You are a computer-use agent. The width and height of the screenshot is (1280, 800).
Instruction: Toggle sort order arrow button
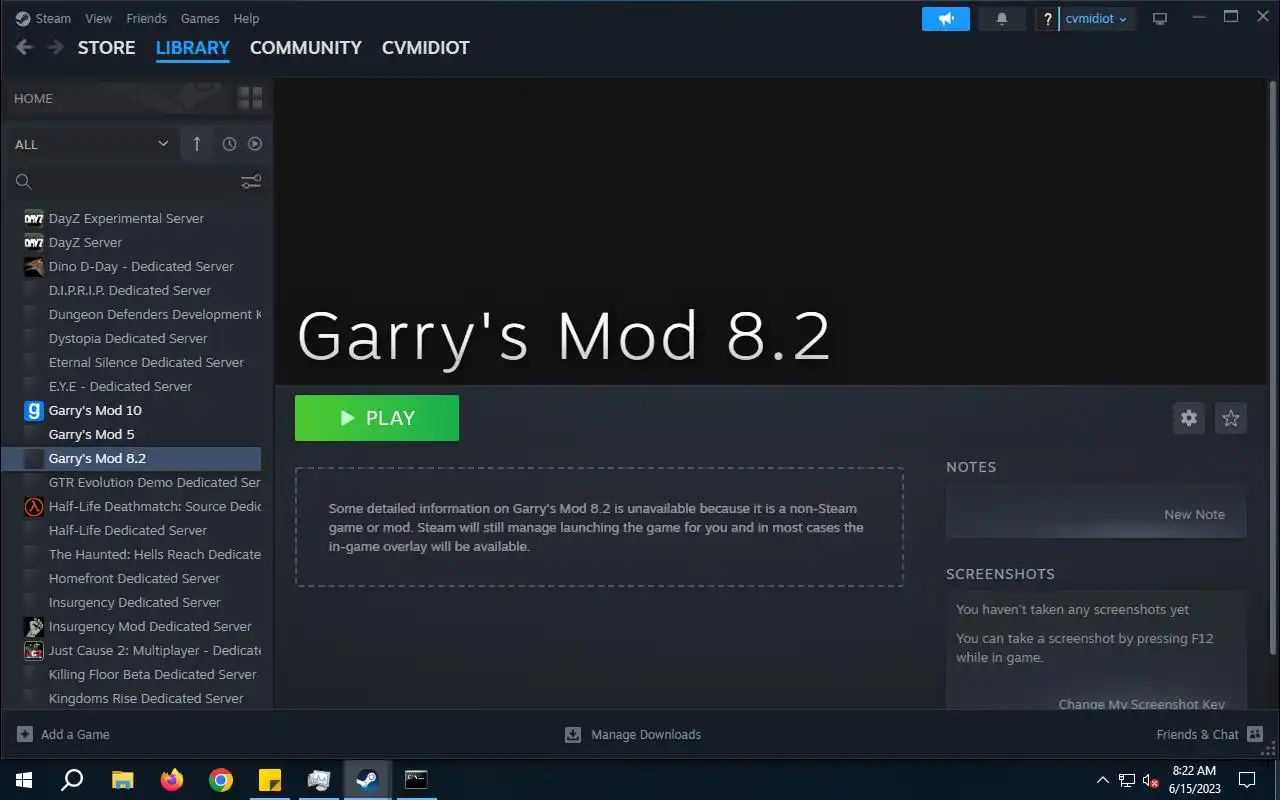click(196, 144)
